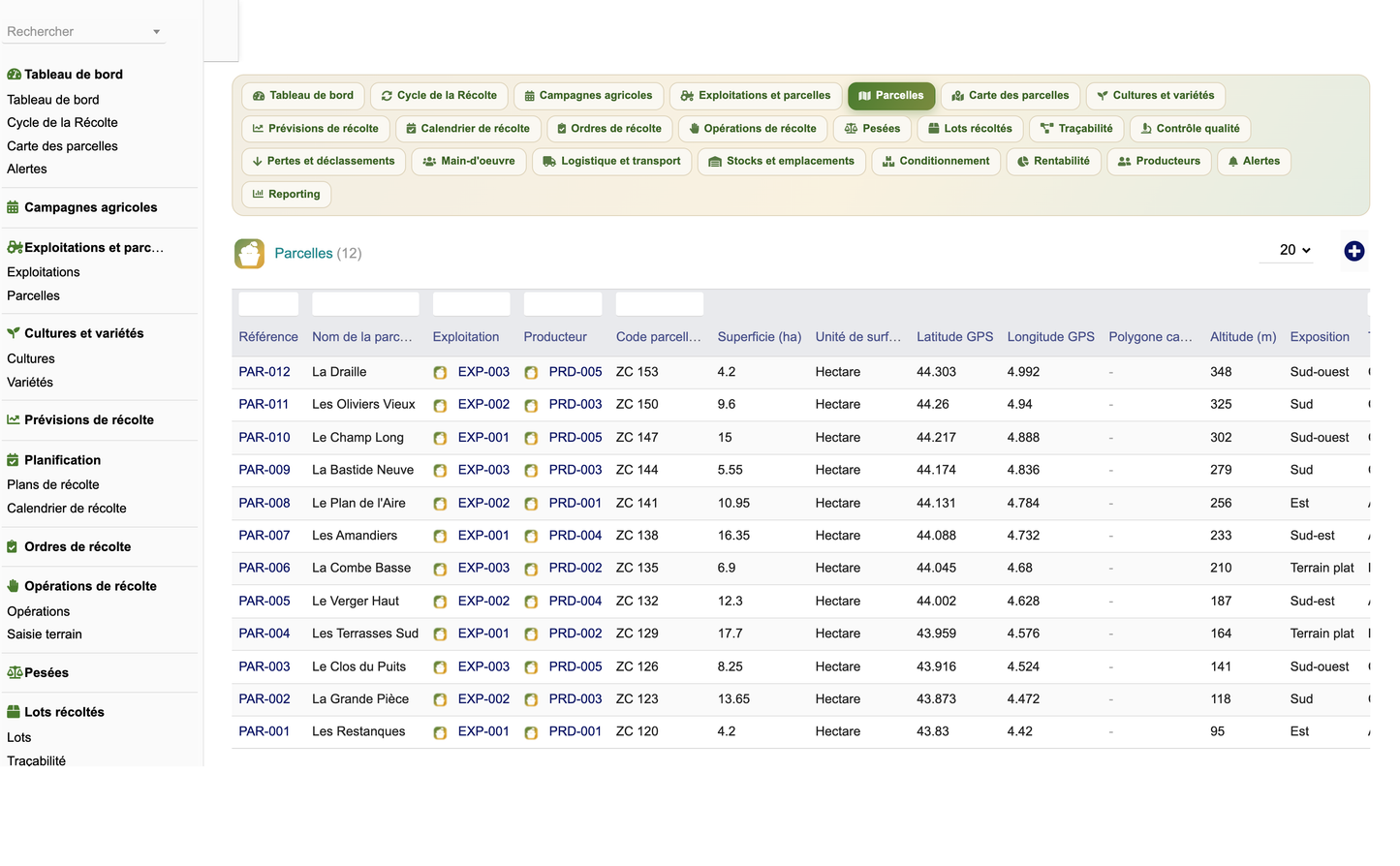This screenshot has width=1400, height=866.
Task: Follow the EXP-003 link in the PAR-009 row
Action: tap(483, 470)
